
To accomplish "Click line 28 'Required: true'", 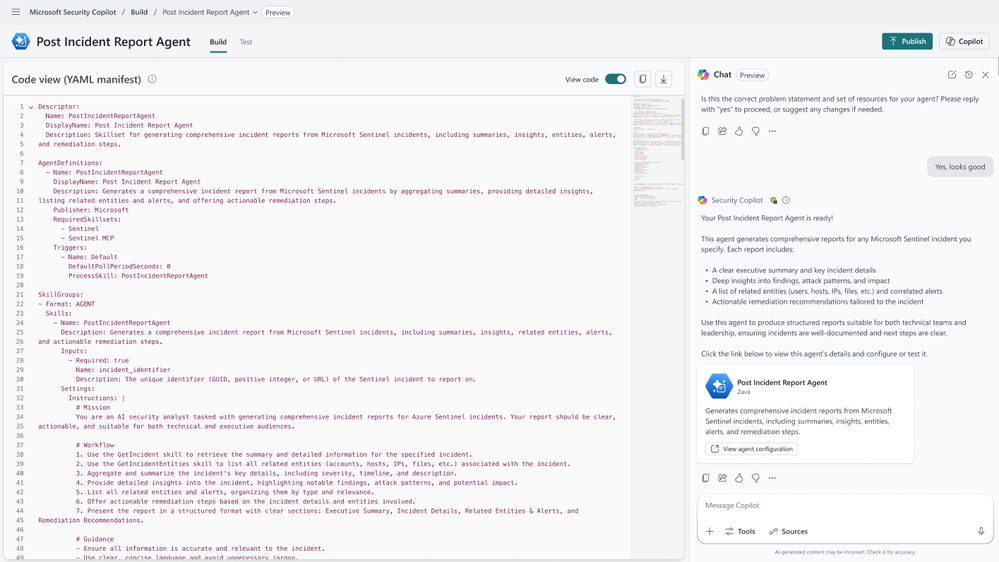I will coord(98,360).
